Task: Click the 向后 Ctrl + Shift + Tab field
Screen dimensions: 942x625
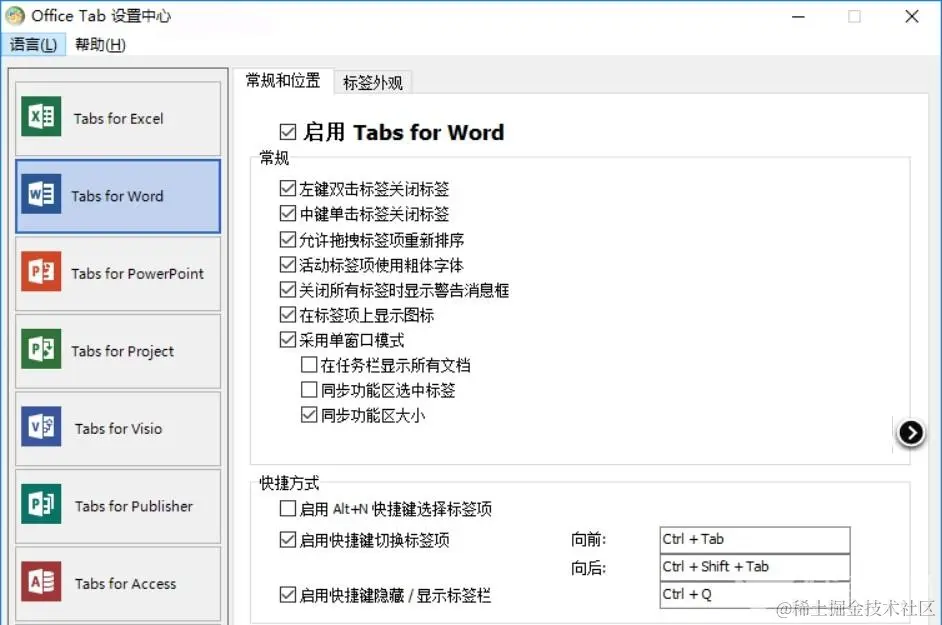Action: 755,567
